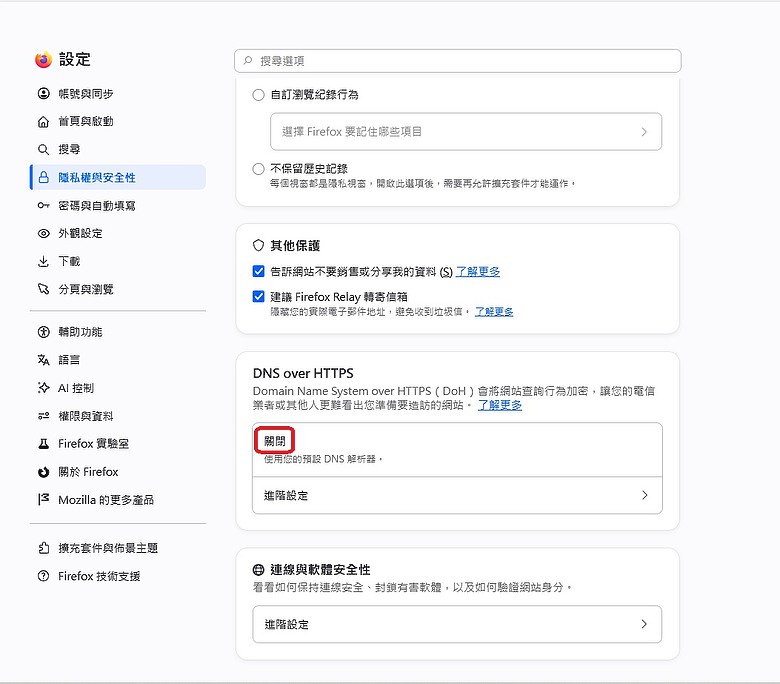Click the shield icon next to 其他保護
Viewport: 780px width, 684px height.
(x=258, y=245)
